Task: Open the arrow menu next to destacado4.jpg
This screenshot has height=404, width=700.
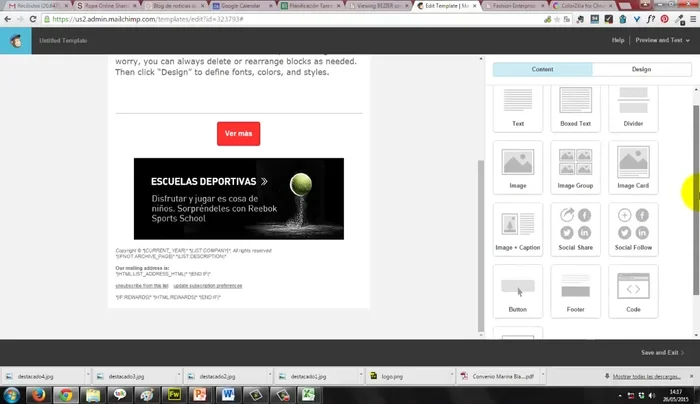Action: pos(88,376)
